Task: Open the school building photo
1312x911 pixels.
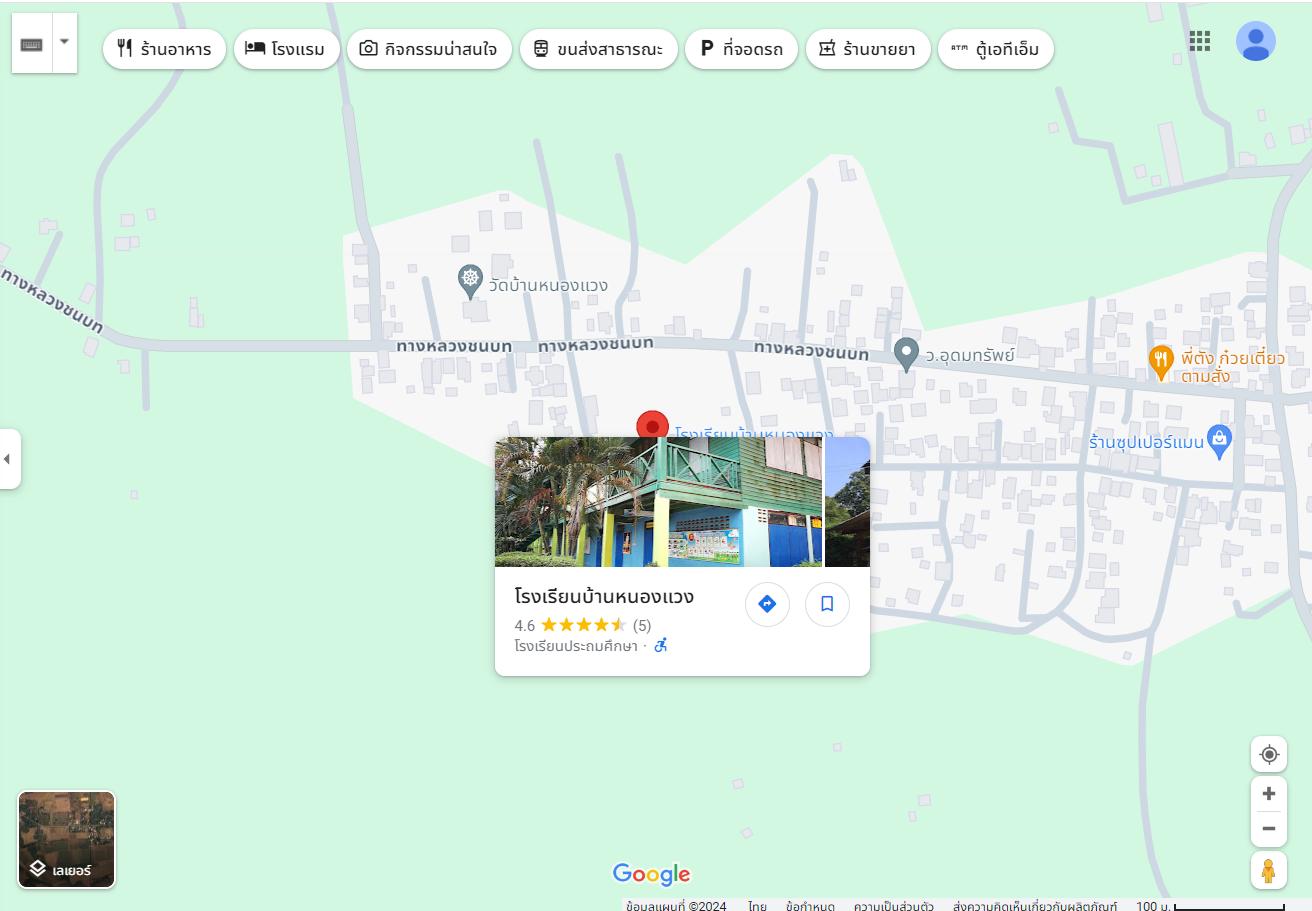Action: tap(658, 502)
